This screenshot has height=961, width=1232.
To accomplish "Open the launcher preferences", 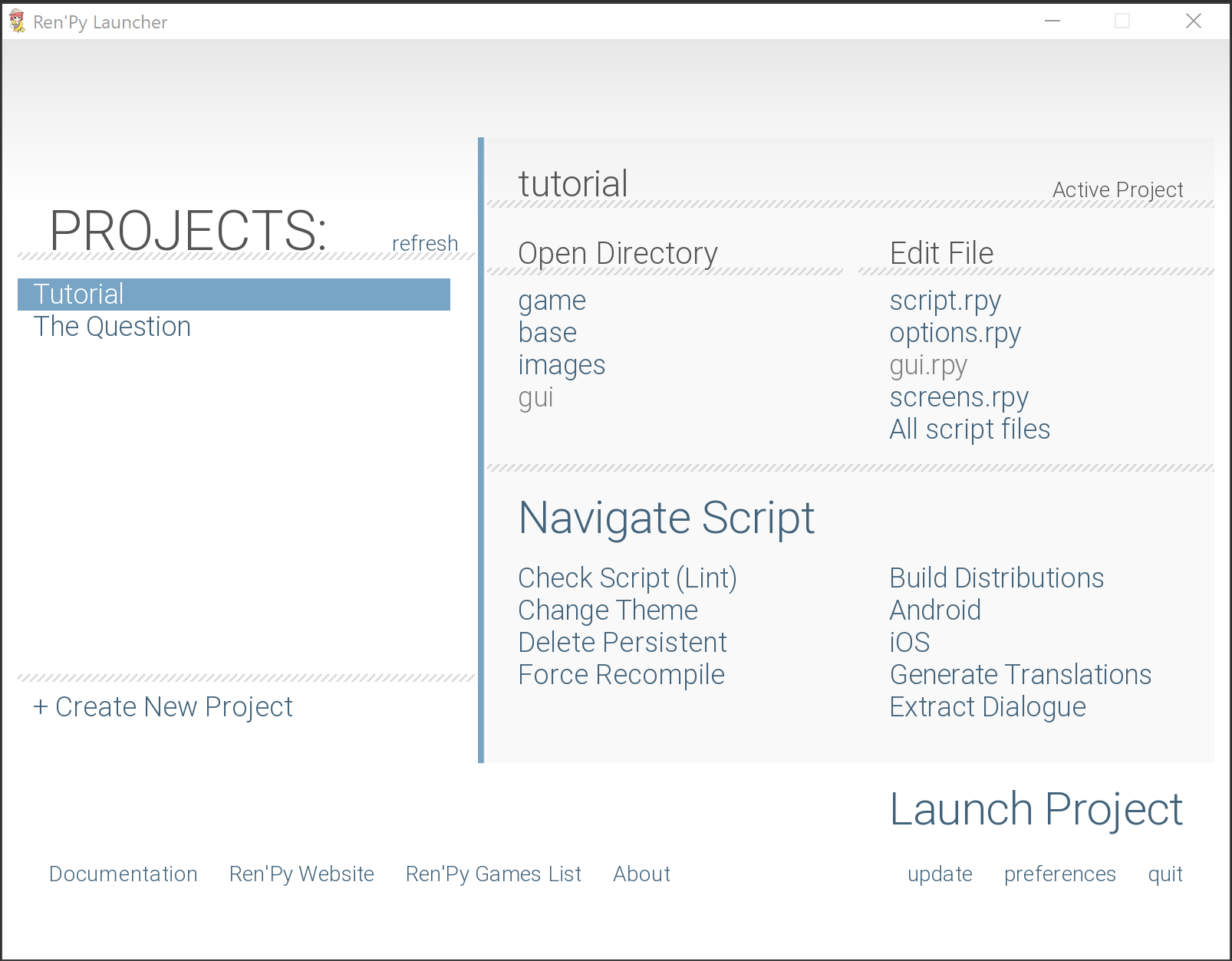I will 1059,874.
